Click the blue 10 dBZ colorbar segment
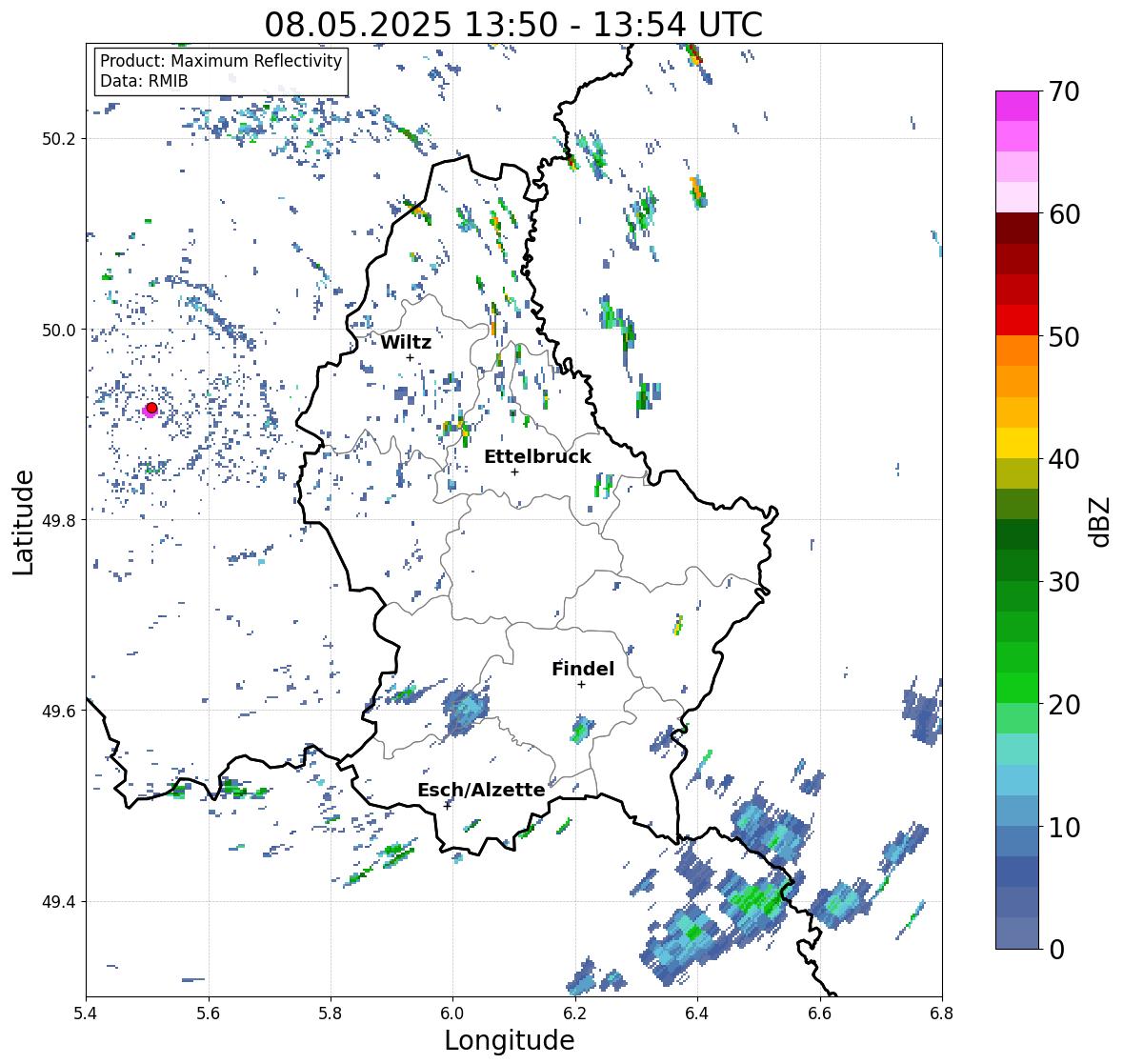 (x=1017, y=810)
